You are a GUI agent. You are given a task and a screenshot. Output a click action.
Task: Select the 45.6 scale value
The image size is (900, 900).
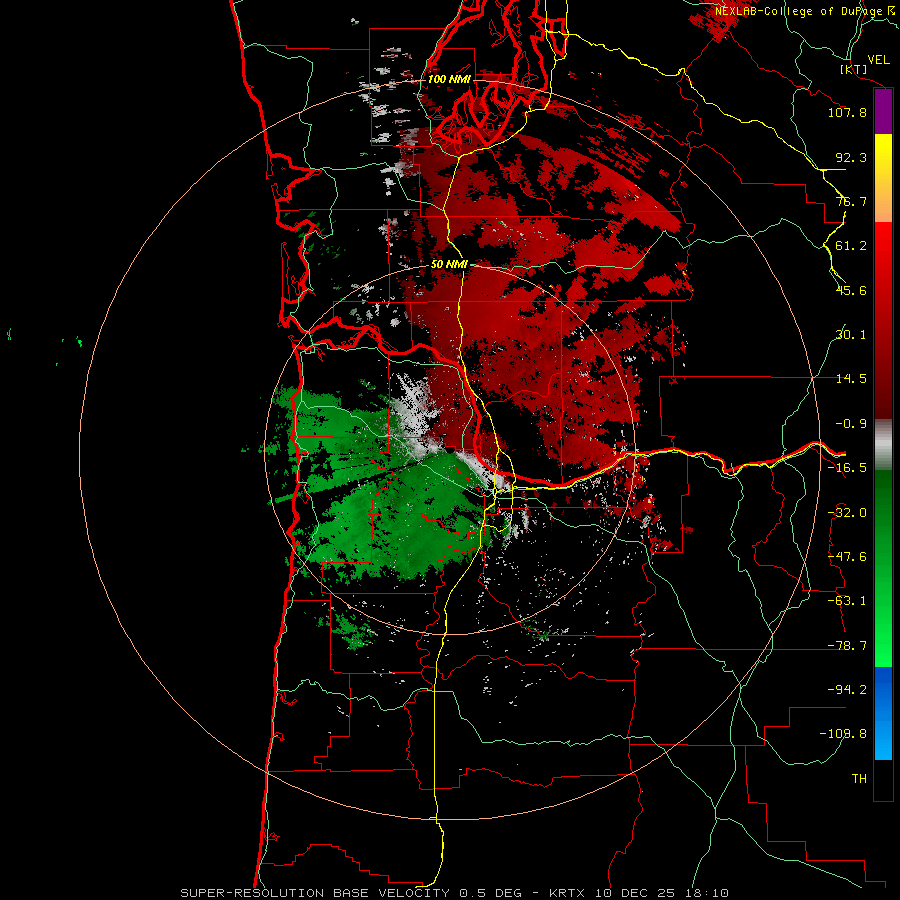click(x=851, y=290)
